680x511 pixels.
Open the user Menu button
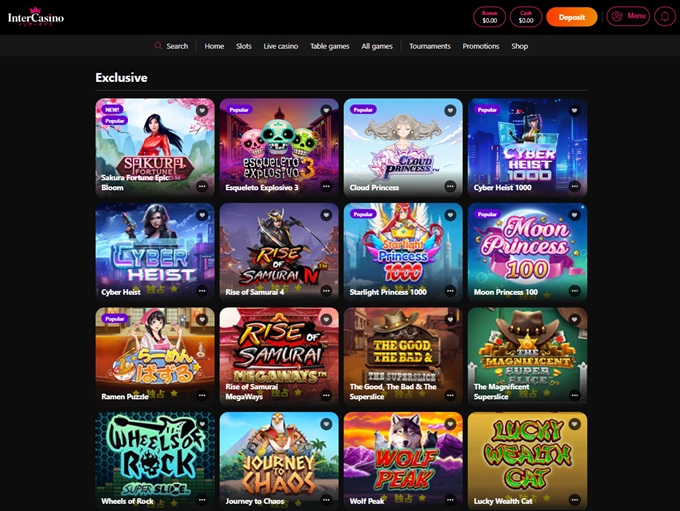coord(628,16)
